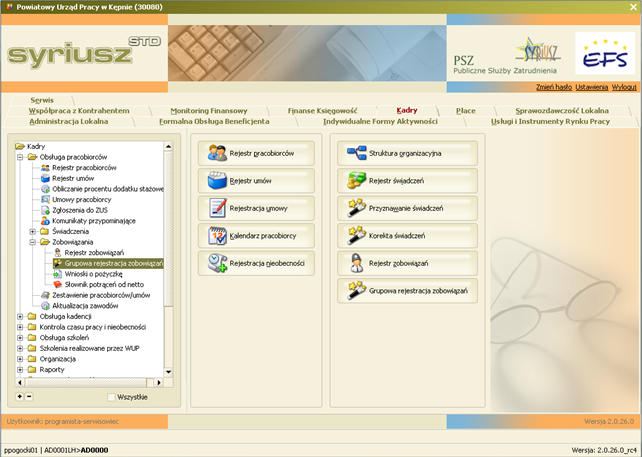This screenshot has height=457, width=642.
Task: Open the Finanse Księgowość tab
Action: point(322,111)
